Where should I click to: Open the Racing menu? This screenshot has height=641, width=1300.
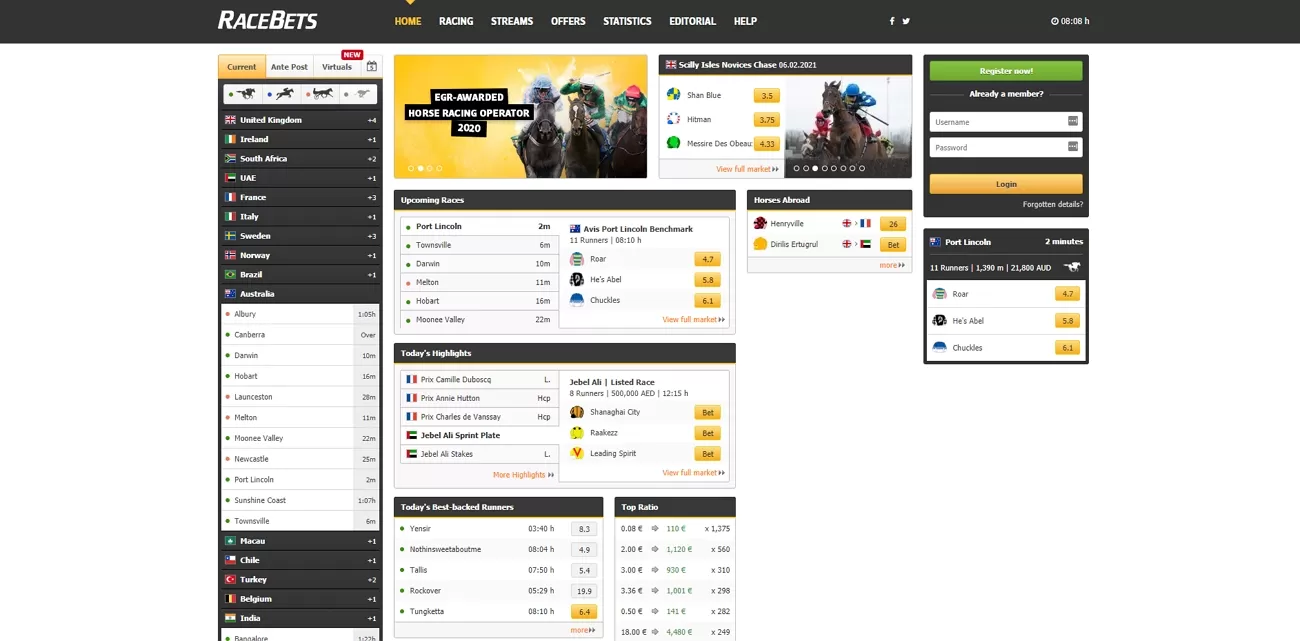tap(456, 21)
